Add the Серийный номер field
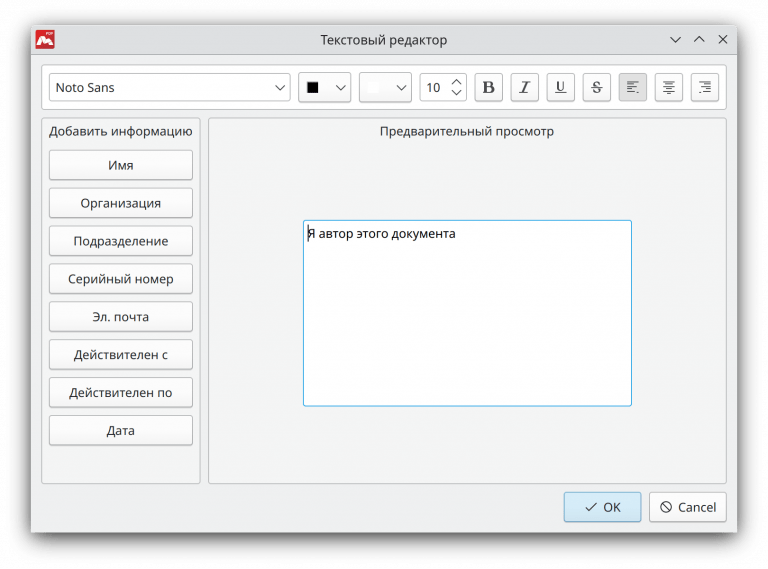 (120, 279)
